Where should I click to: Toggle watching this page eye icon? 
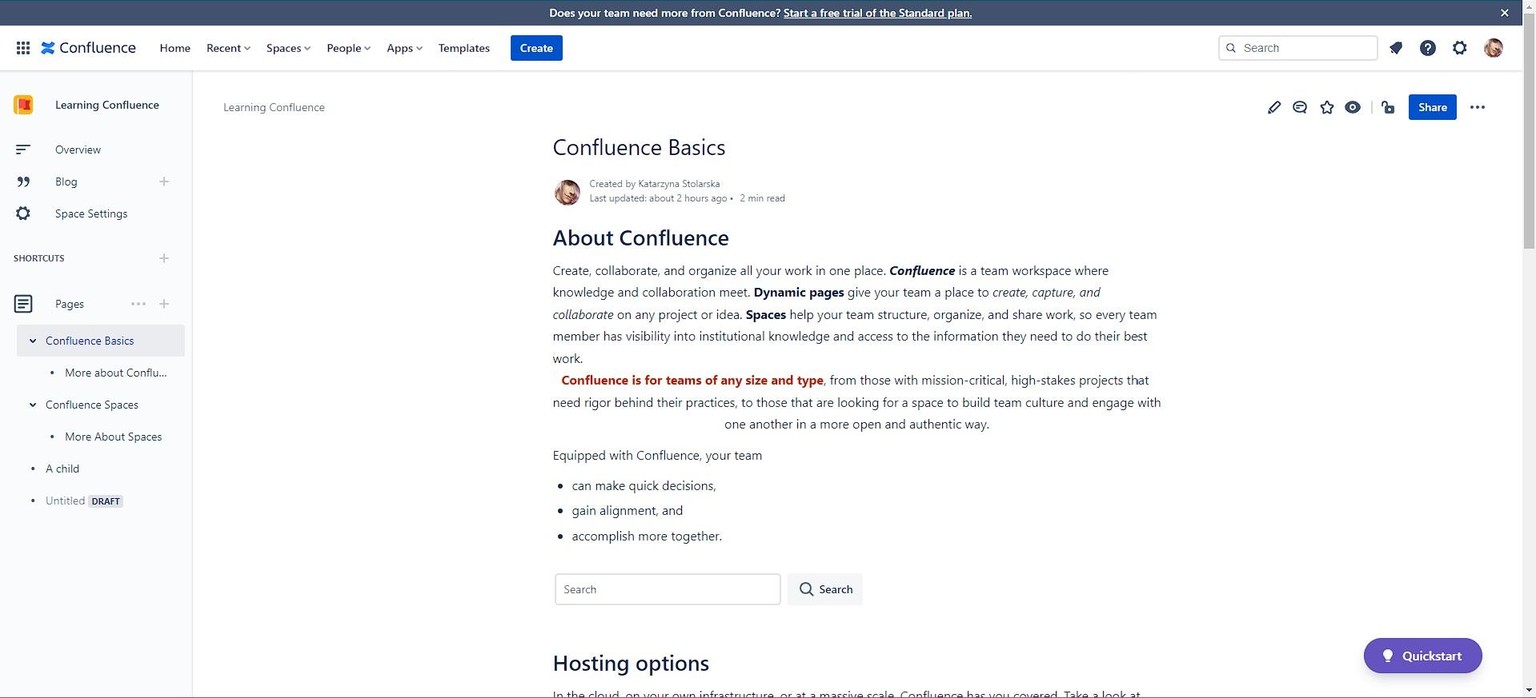1353,107
